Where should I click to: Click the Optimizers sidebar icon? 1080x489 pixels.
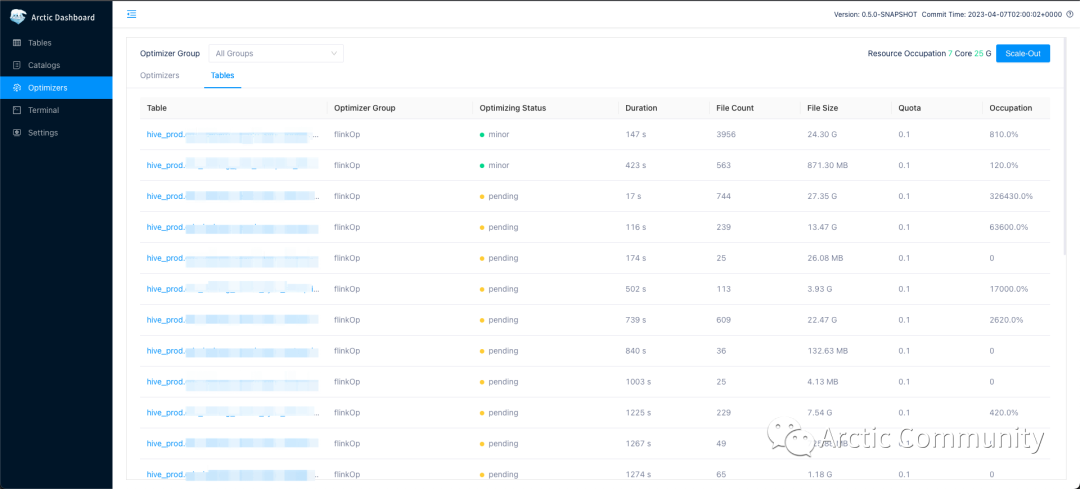(x=17, y=88)
